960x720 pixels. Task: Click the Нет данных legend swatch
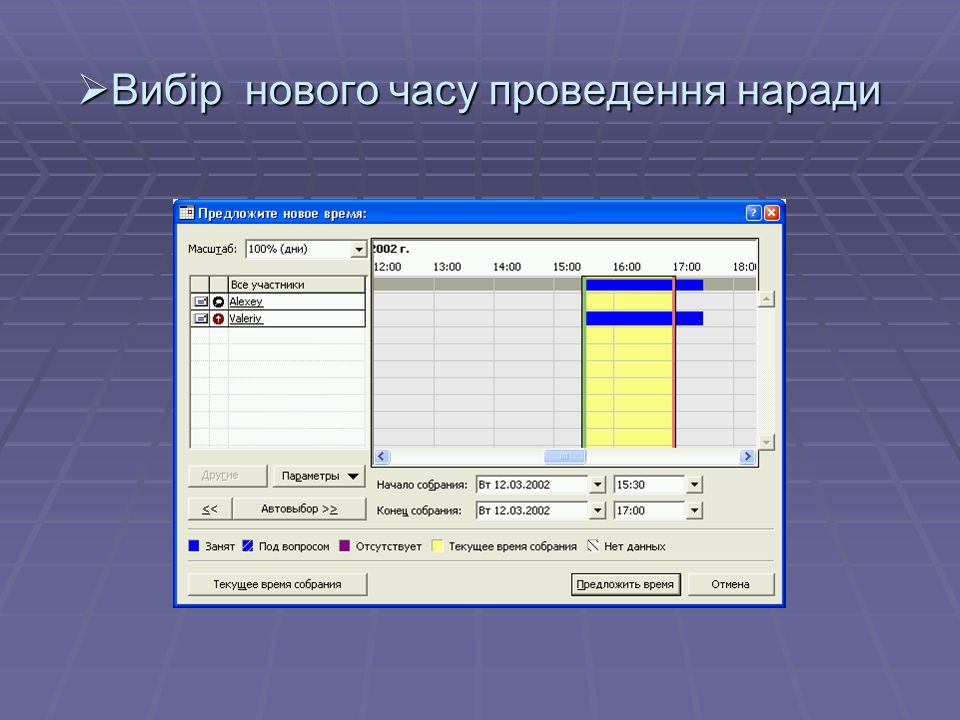(x=593, y=546)
